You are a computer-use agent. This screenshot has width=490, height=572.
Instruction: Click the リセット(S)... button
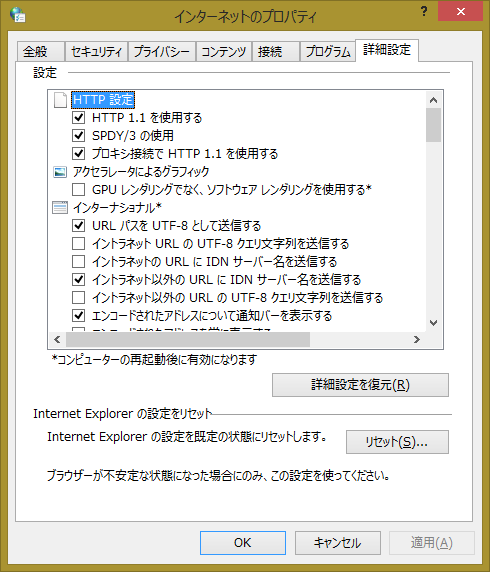(397, 442)
